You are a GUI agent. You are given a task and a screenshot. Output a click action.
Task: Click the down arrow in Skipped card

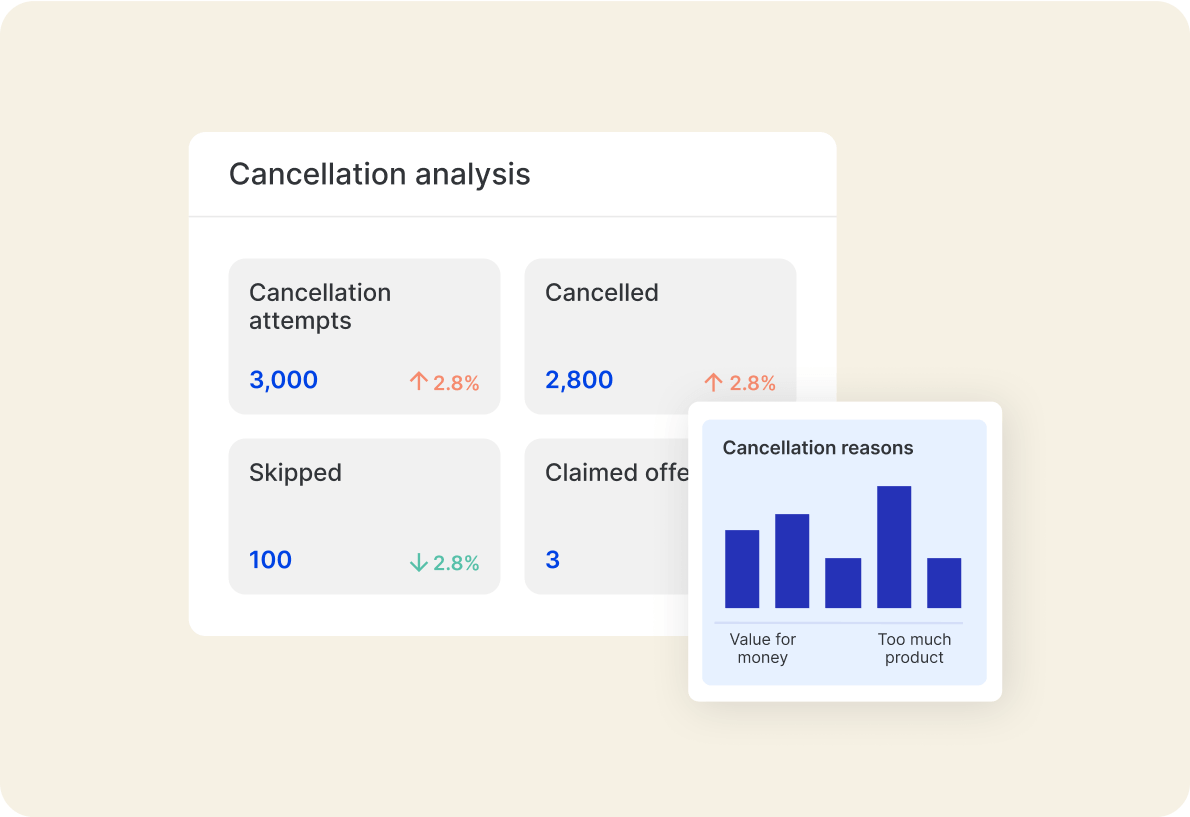[418, 563]
